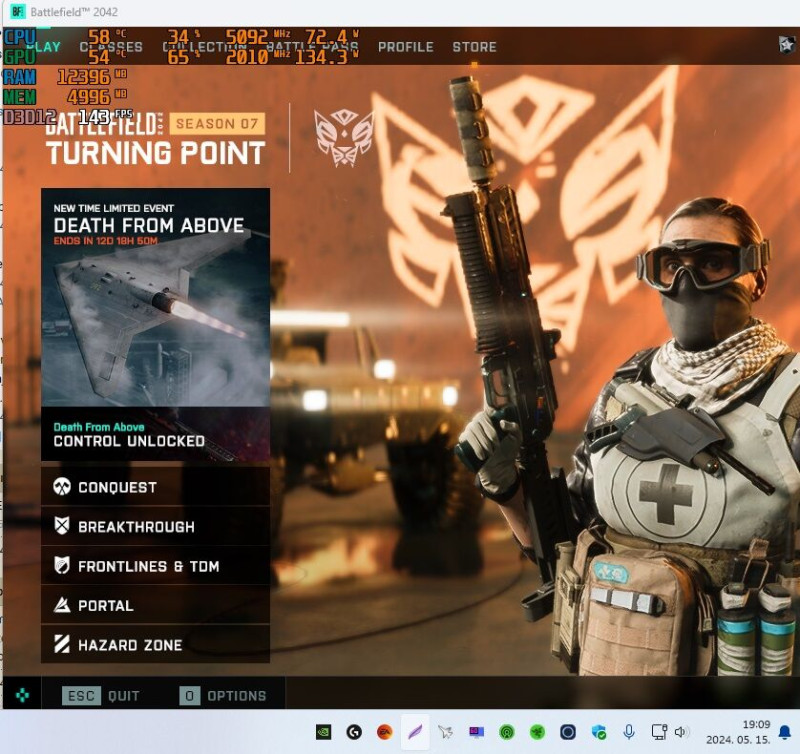Select the HAZARD ZONE mode

(x=156, y=644)
